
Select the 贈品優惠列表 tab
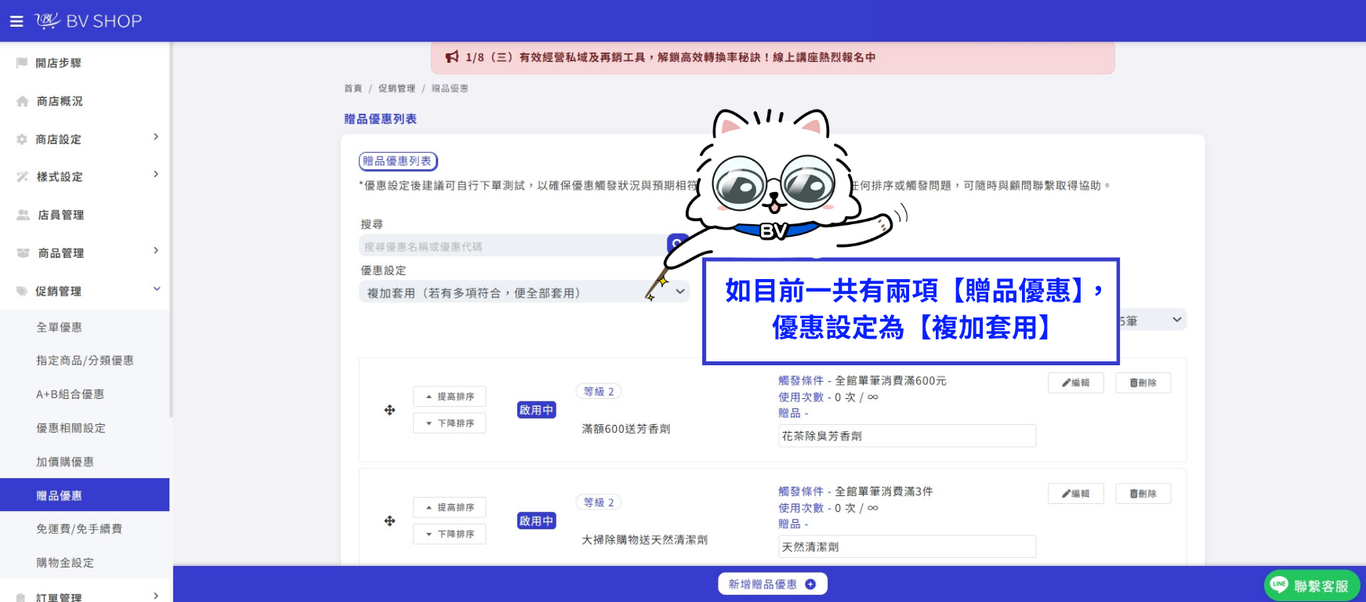(398, 161)
